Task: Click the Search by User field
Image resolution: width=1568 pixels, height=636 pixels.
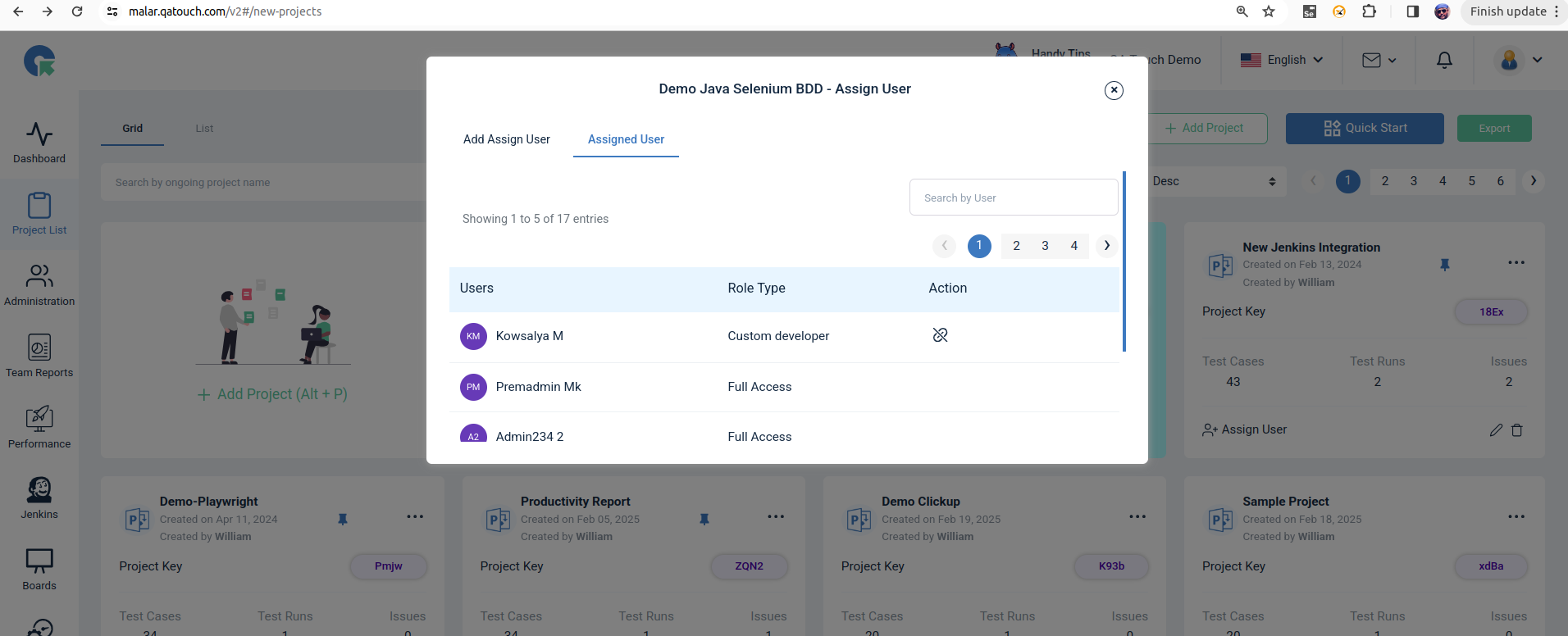Action: pos(1014,198)
